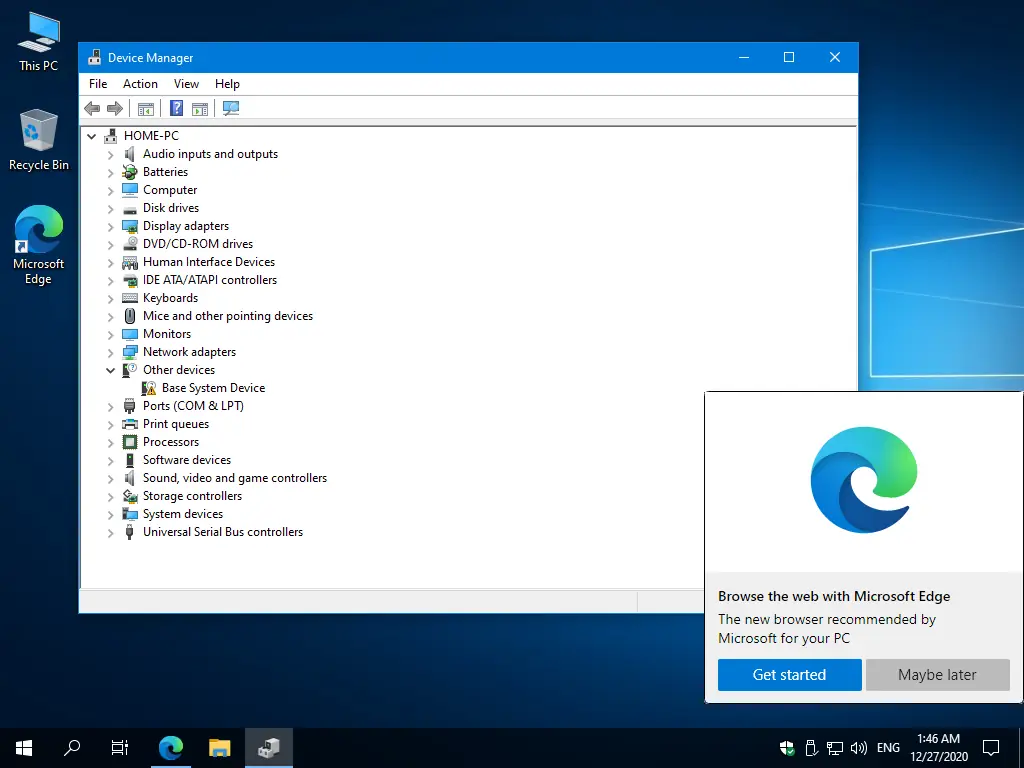
Task: Open the View menu
Action: tap(186, 84)
